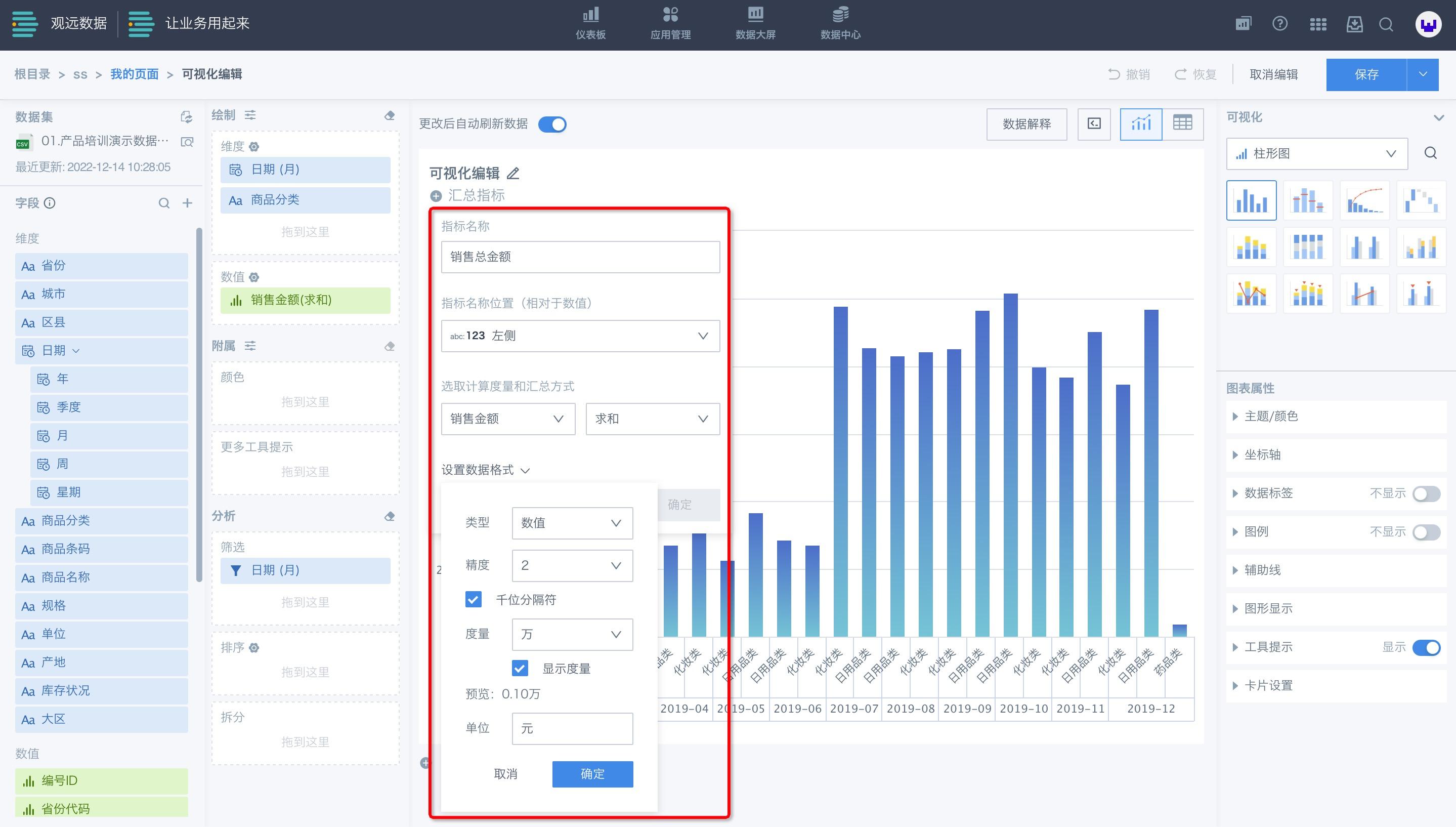Expand the 日期 field chevron
This screenshot has width=1456, height=827.
tap(75, 351)
